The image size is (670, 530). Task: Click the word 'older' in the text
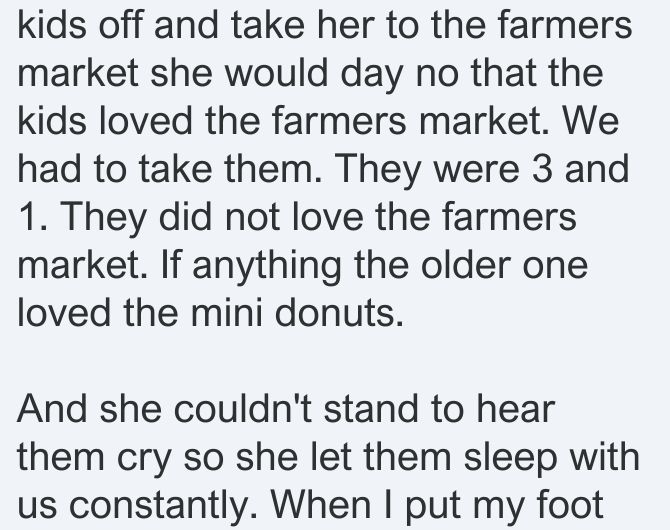click(466, 265)
